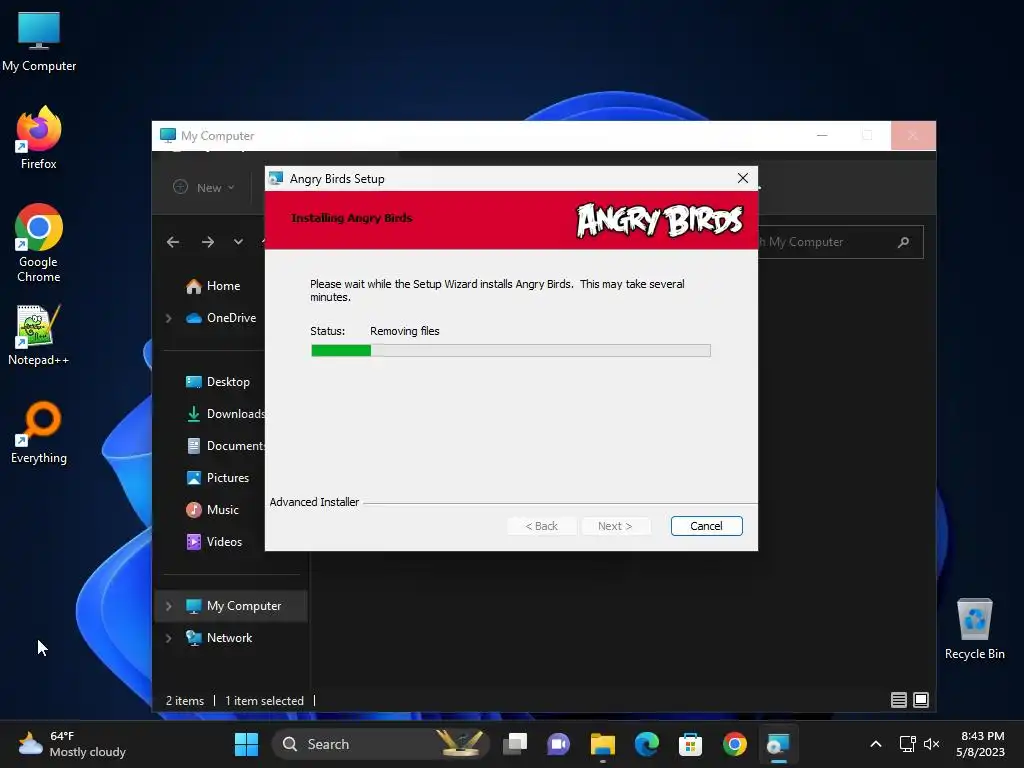Image resolution: width=1024 pixels, height=768 pixels.
Task: Click the search magnifier icon in explorer
Action: [904, 242]
